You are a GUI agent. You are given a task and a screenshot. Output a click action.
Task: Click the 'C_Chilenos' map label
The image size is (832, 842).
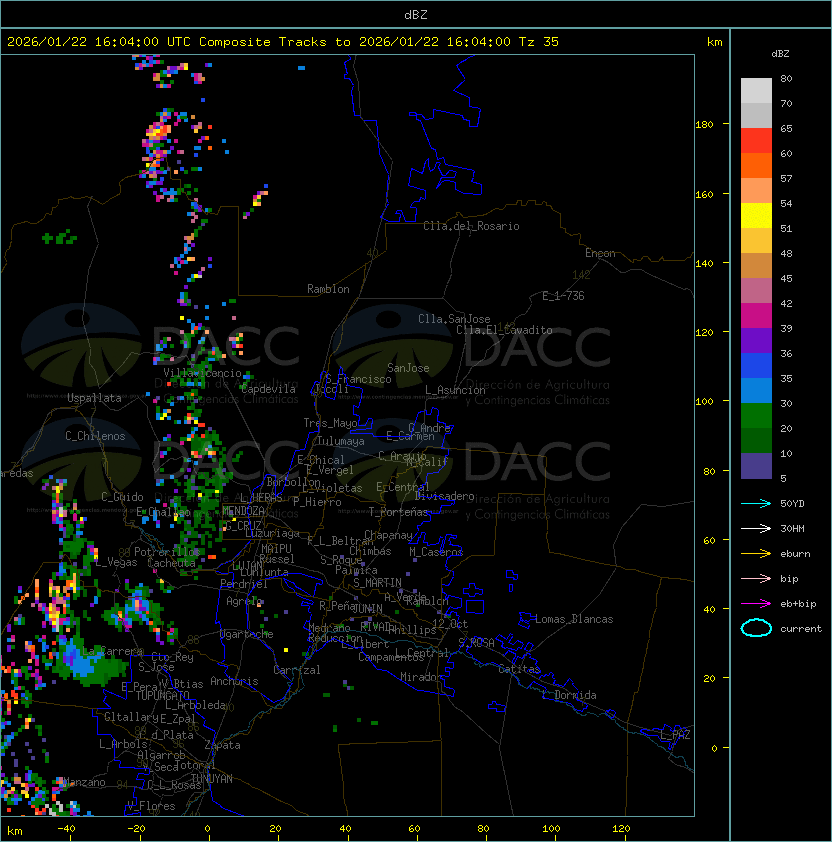tap(95, 436)
